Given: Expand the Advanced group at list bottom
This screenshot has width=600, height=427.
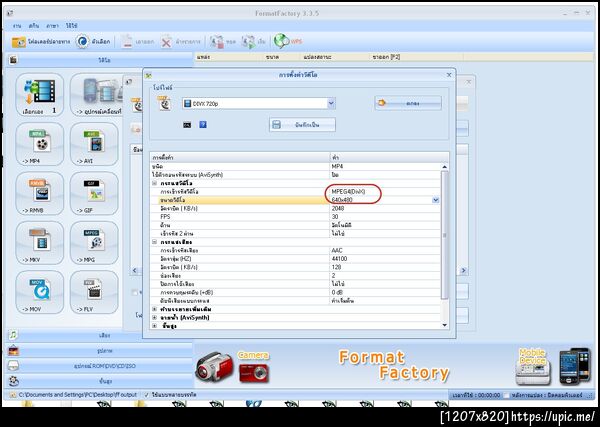Looking at the screenshot, I should tap(155, 326).
